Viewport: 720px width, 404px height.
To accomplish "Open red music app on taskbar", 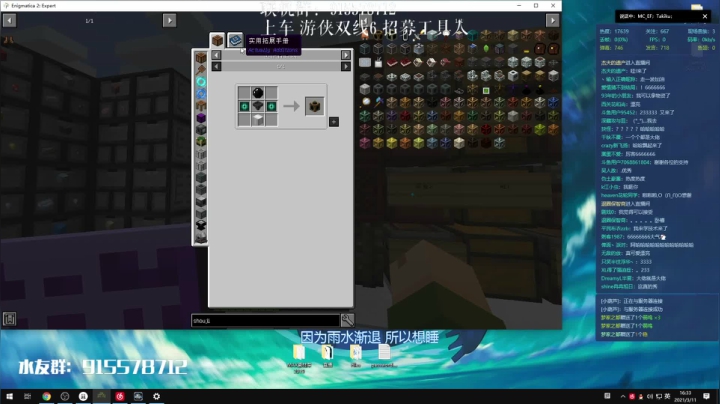I will click(120, 396).
